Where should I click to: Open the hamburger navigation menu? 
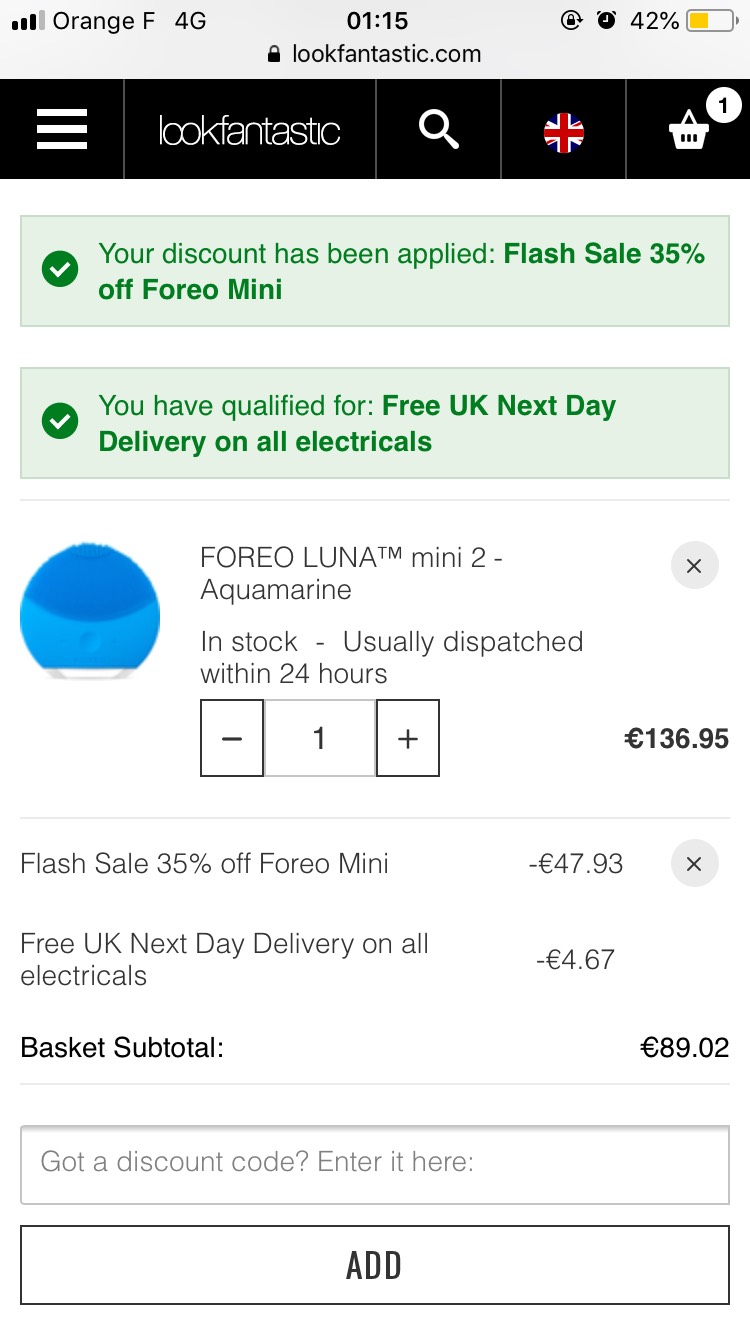click(x=62, y=130)
